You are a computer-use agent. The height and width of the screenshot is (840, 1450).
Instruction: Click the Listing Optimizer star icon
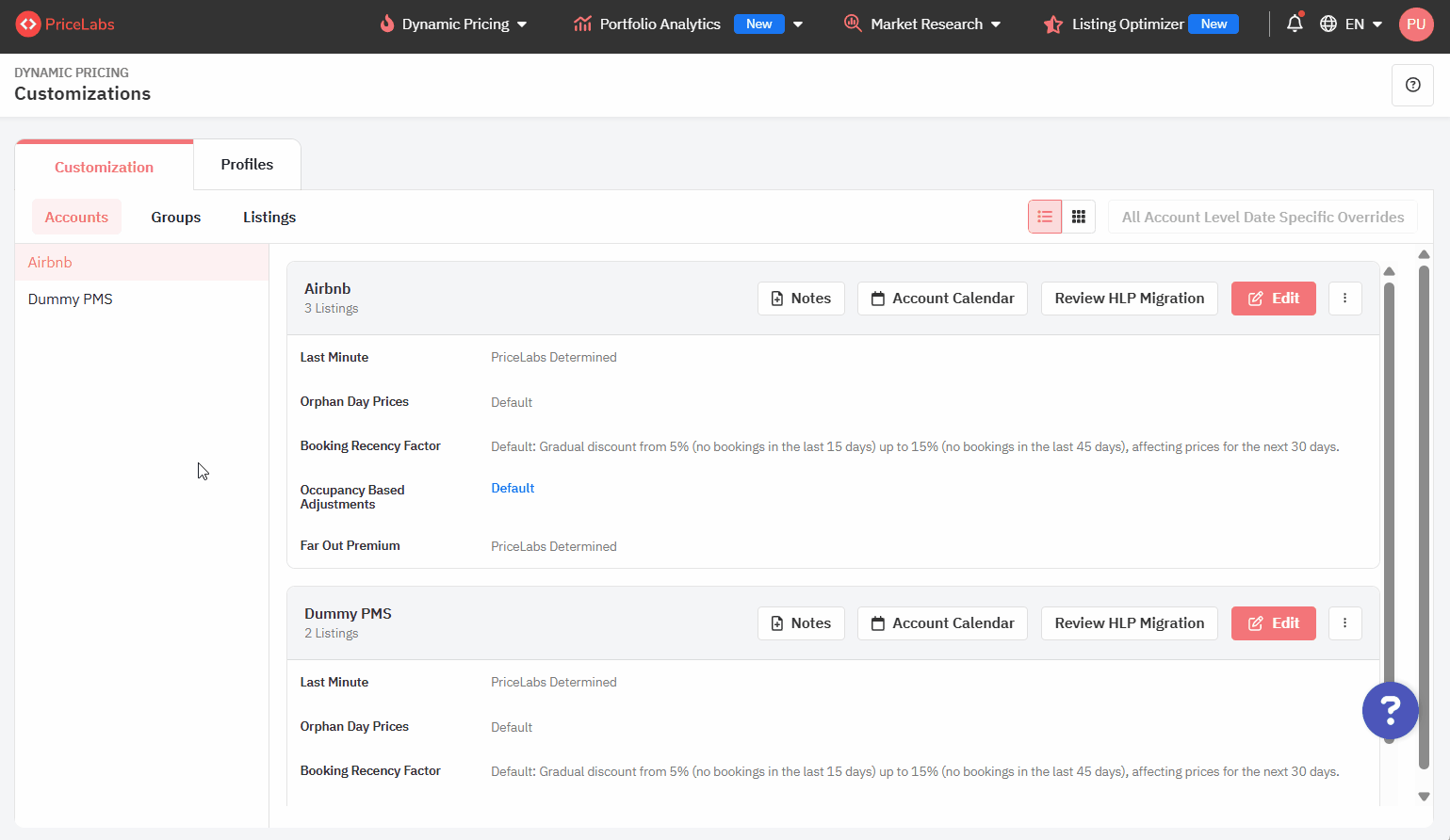1053,24
